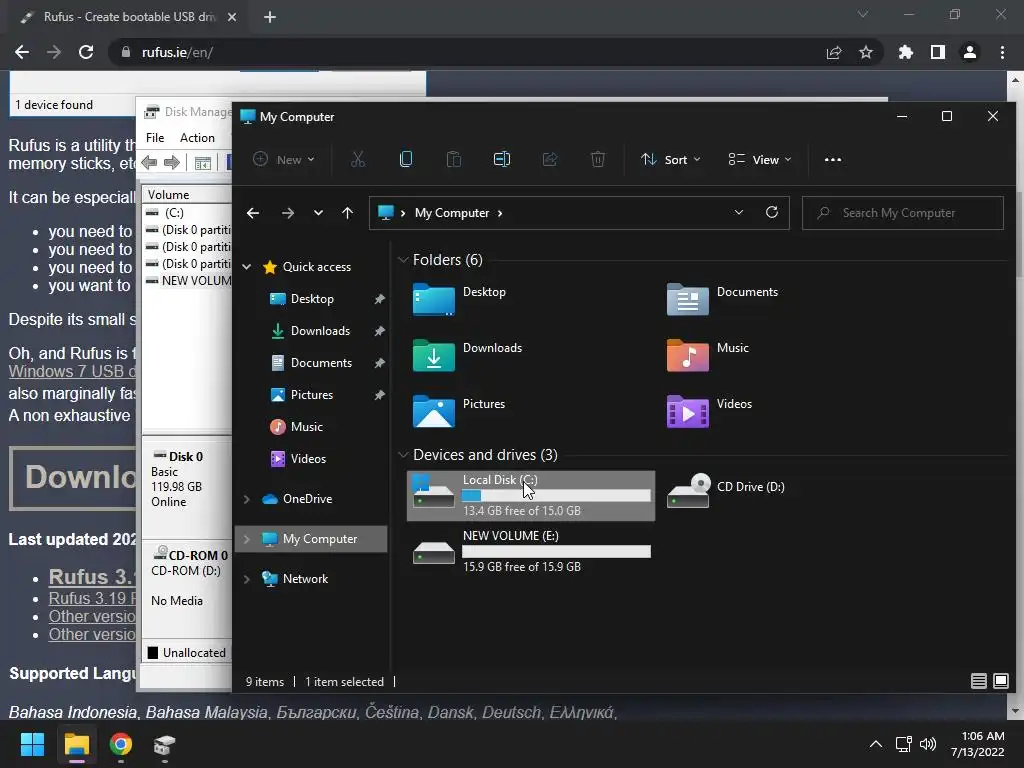Click the Copy icon in Explorer toolbar
Viewport: 1024px width, 768px height.
coord(406,159)
